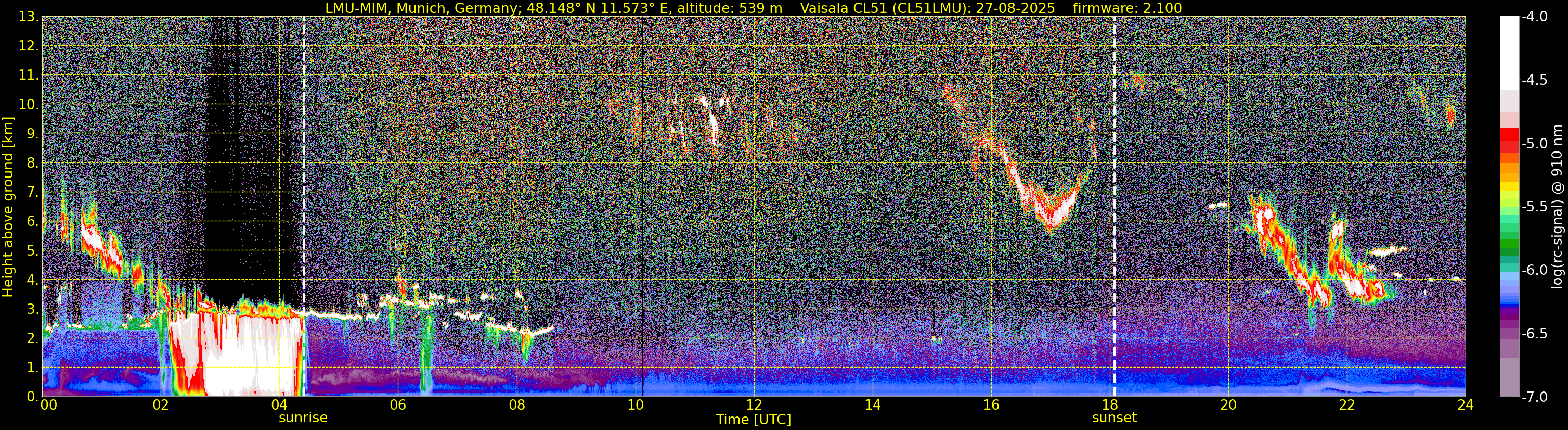The image size is (1568, 430).
Task: Click the x-axis tick label '14'
Action: (x=873, y=405)
